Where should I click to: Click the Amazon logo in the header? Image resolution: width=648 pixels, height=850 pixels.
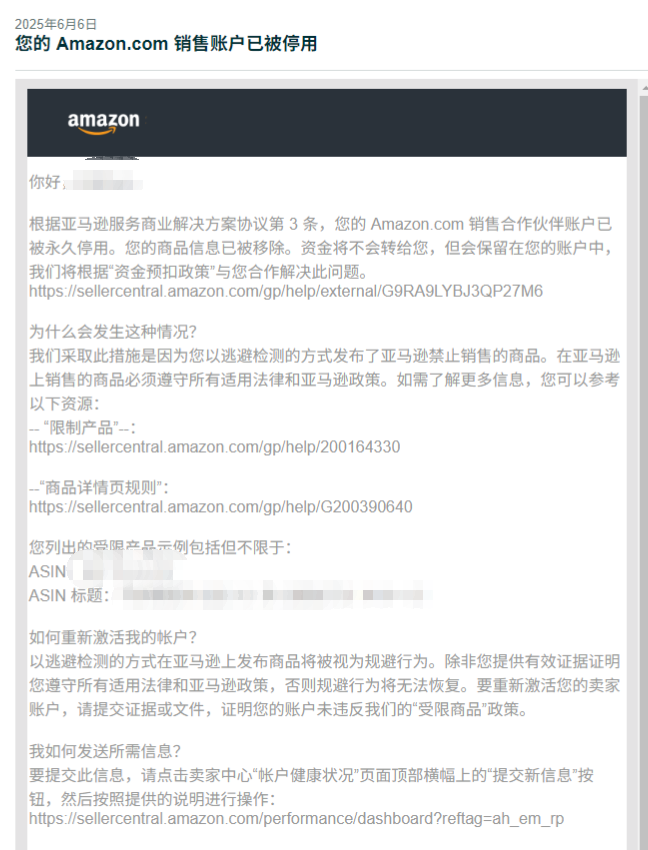click(x=104, y=123)
